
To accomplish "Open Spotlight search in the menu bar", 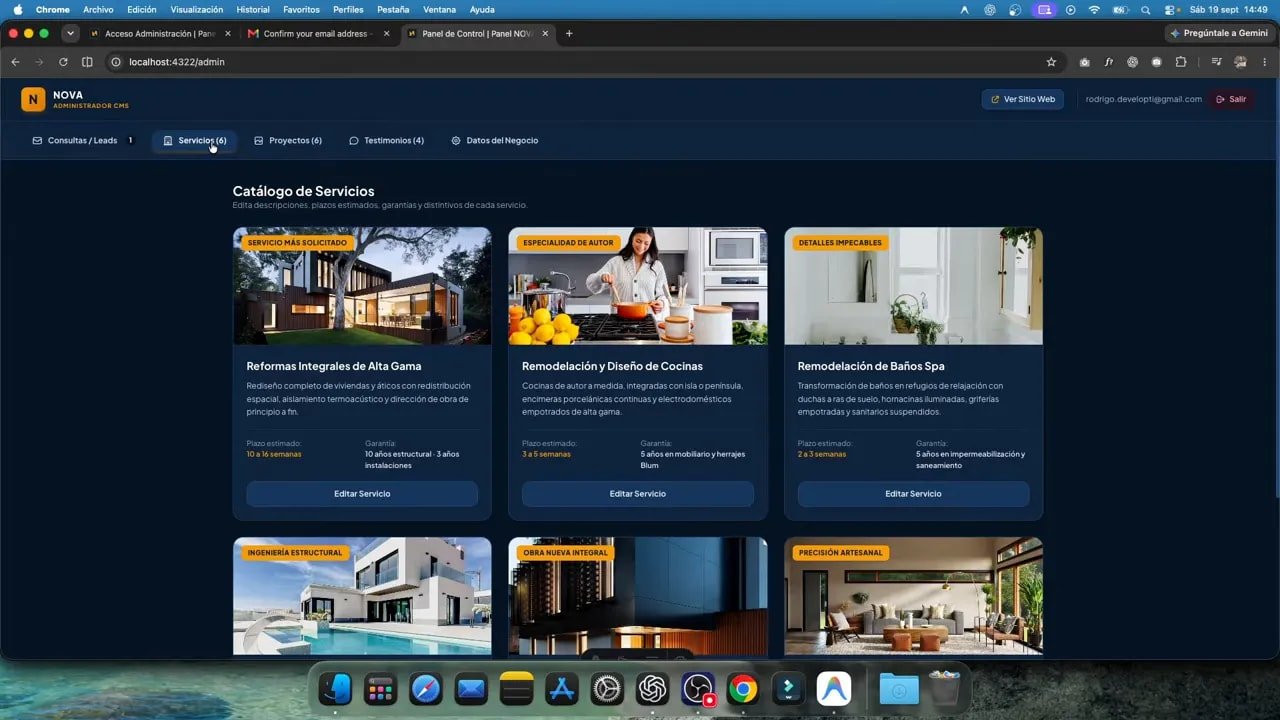I will (x=1145, y=9).
